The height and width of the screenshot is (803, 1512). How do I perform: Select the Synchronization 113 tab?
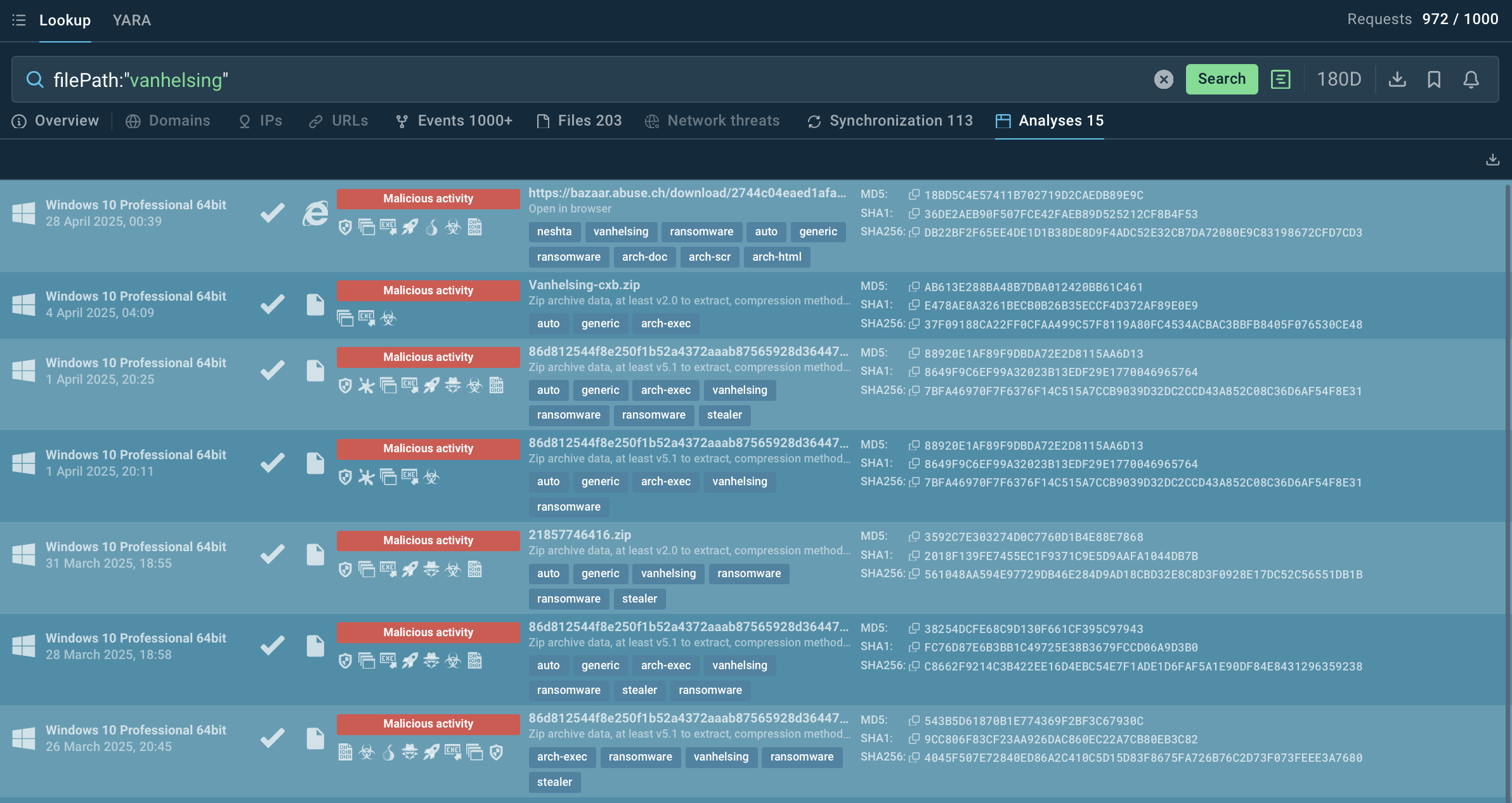click(890, 121)
